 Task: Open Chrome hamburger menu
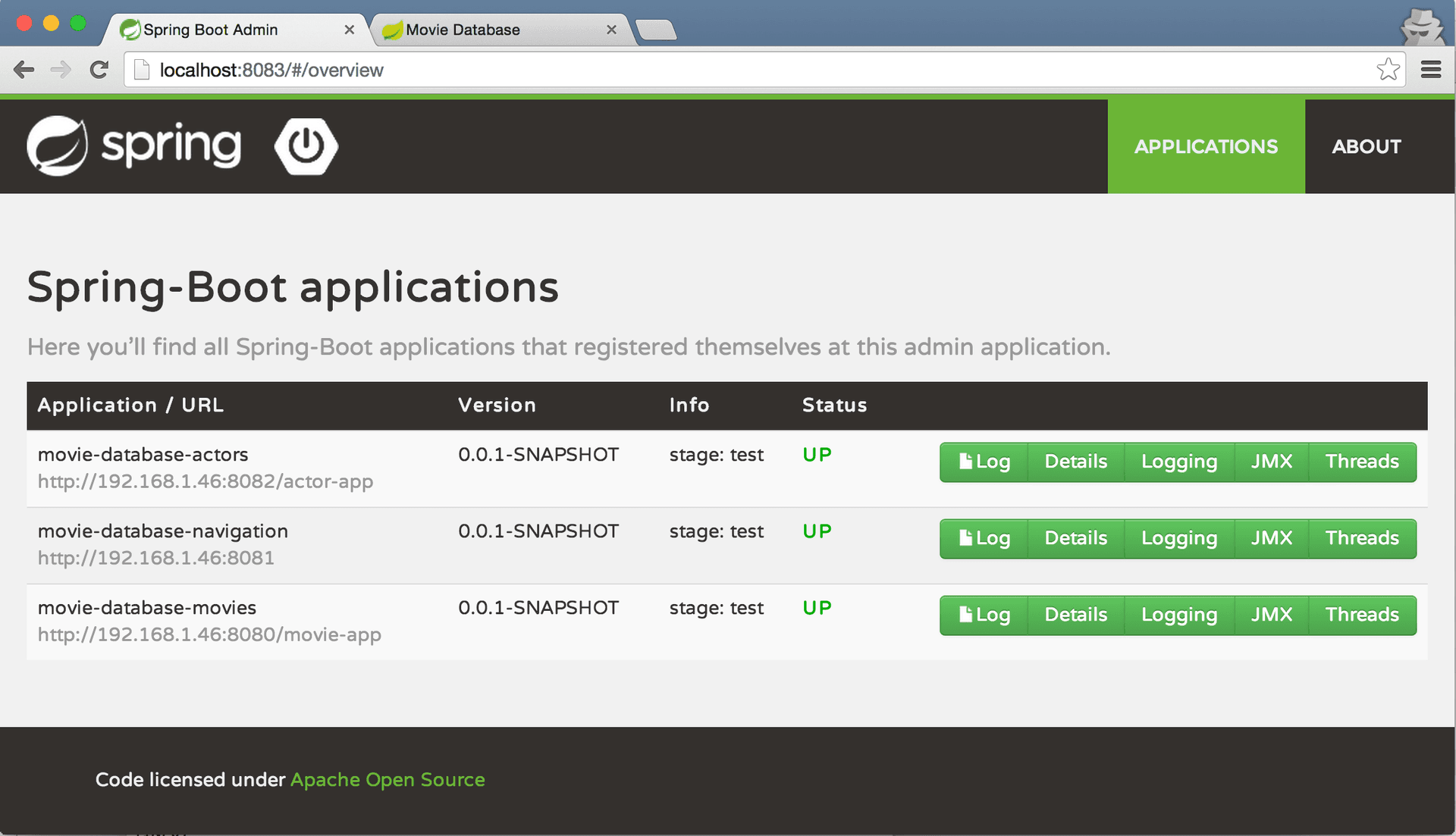pyautogui.click(x=1431, y=70)
